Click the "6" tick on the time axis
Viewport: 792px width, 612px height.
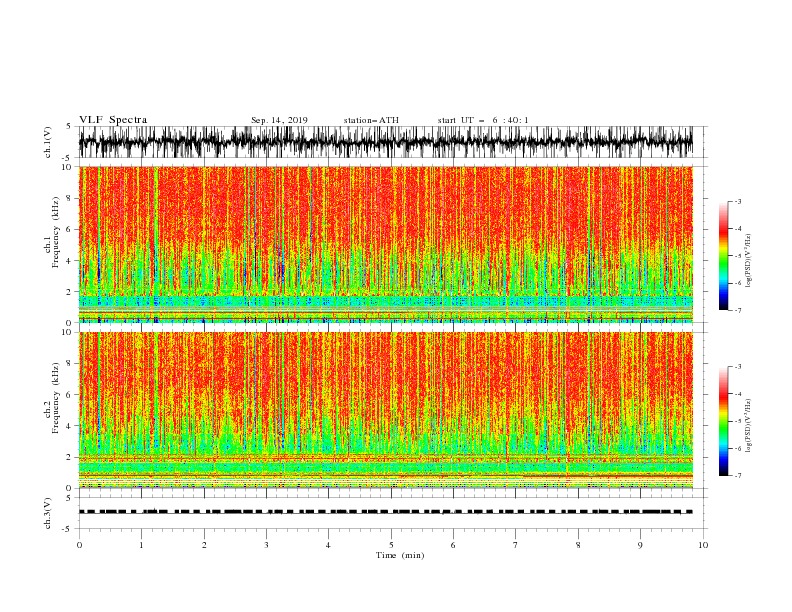click(x=453, y=545)
